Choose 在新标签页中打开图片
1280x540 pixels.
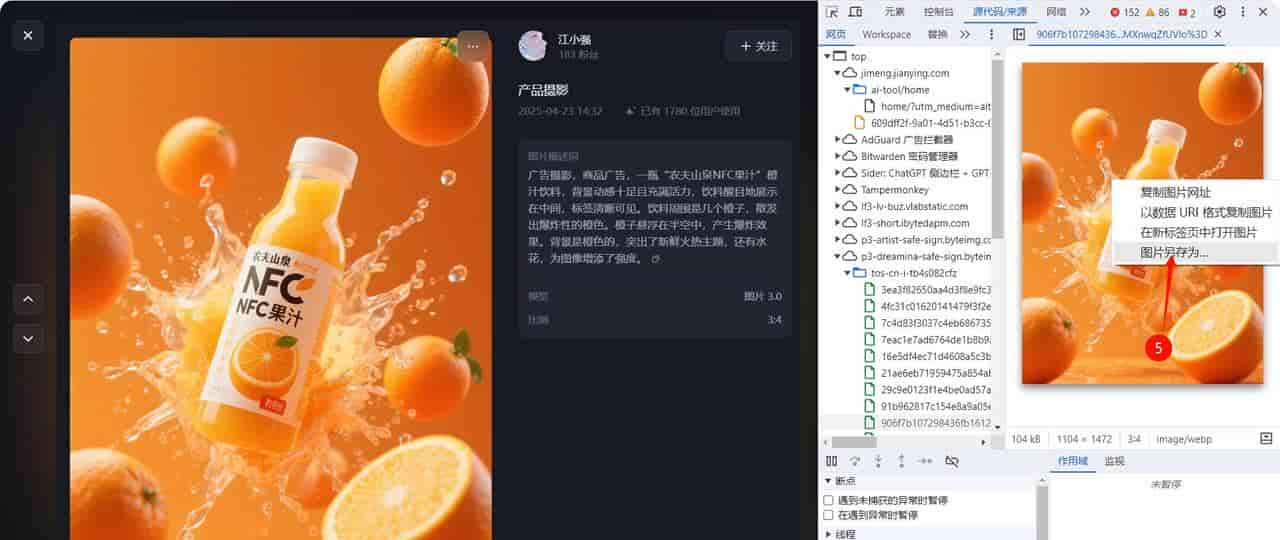point(1195,232)
